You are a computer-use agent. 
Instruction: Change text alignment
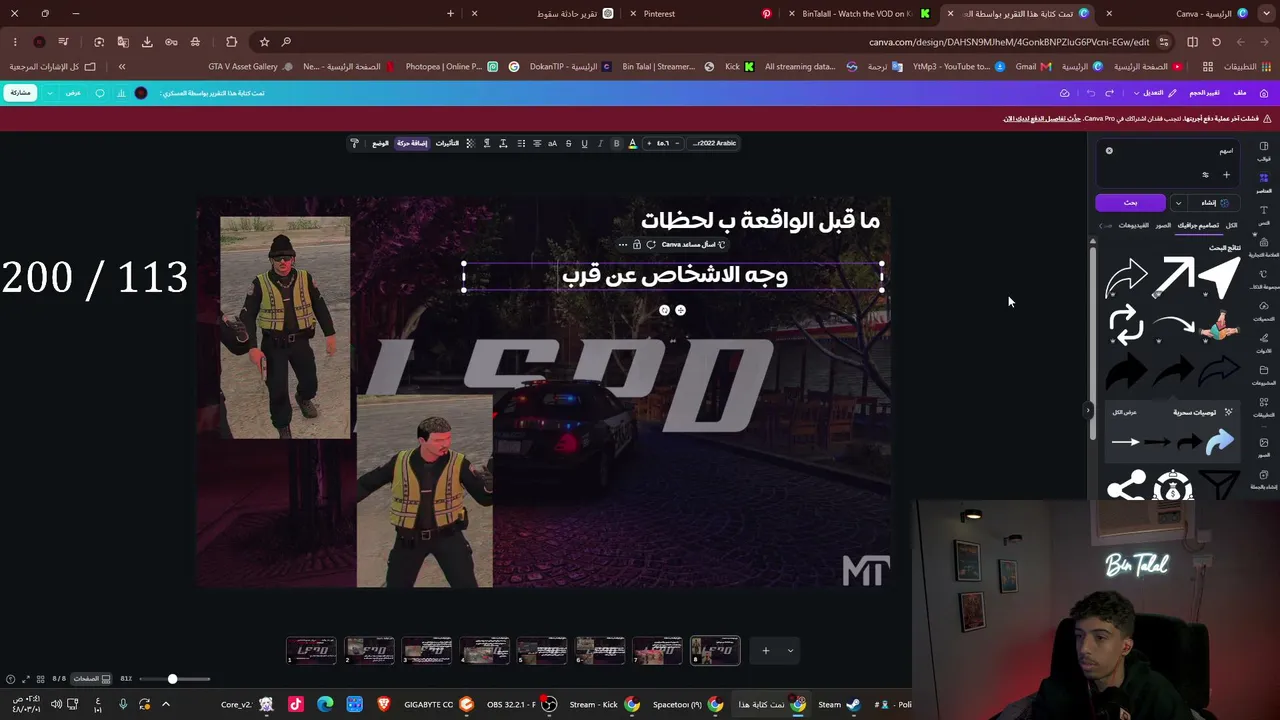[x=536, y=143]
